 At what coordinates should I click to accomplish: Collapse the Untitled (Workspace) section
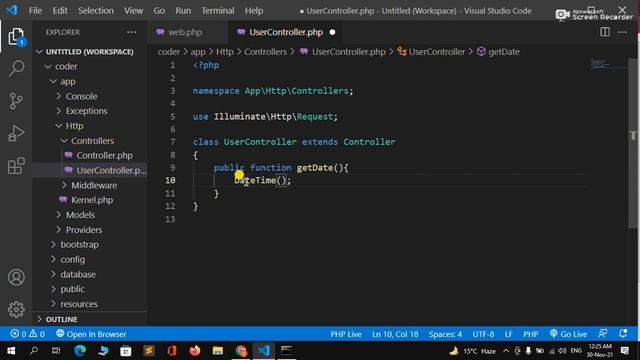tap(90, 52)
